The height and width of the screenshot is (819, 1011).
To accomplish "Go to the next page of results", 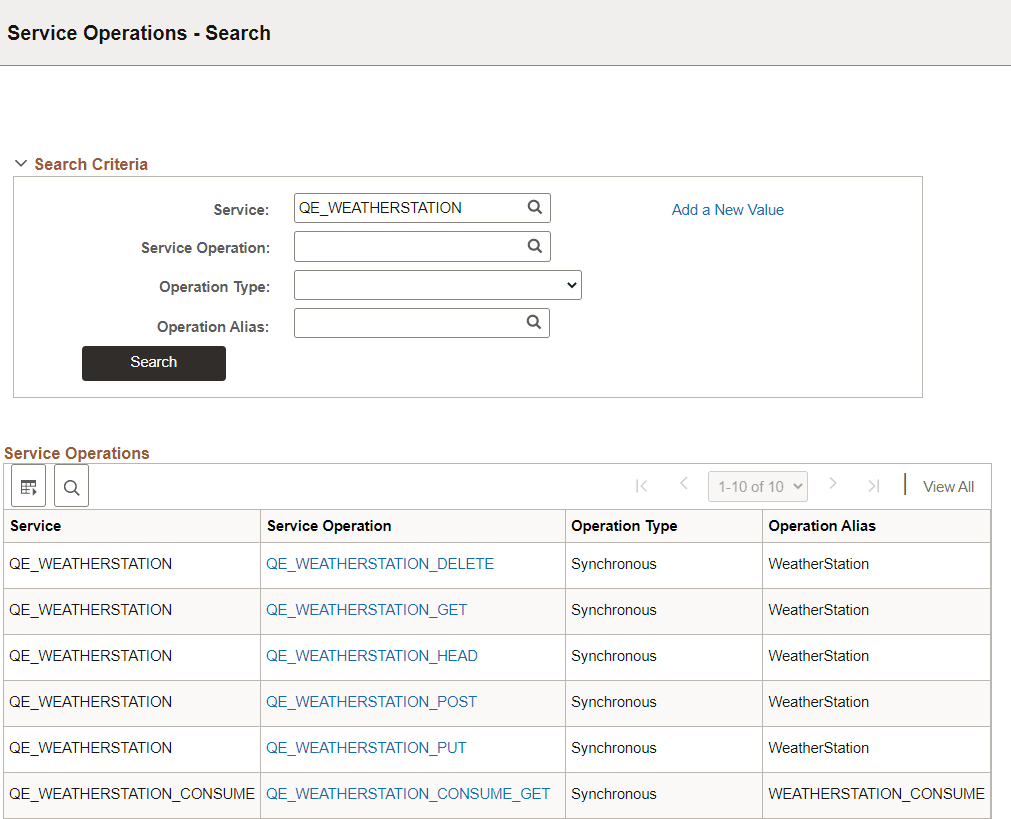I will 833,485.
